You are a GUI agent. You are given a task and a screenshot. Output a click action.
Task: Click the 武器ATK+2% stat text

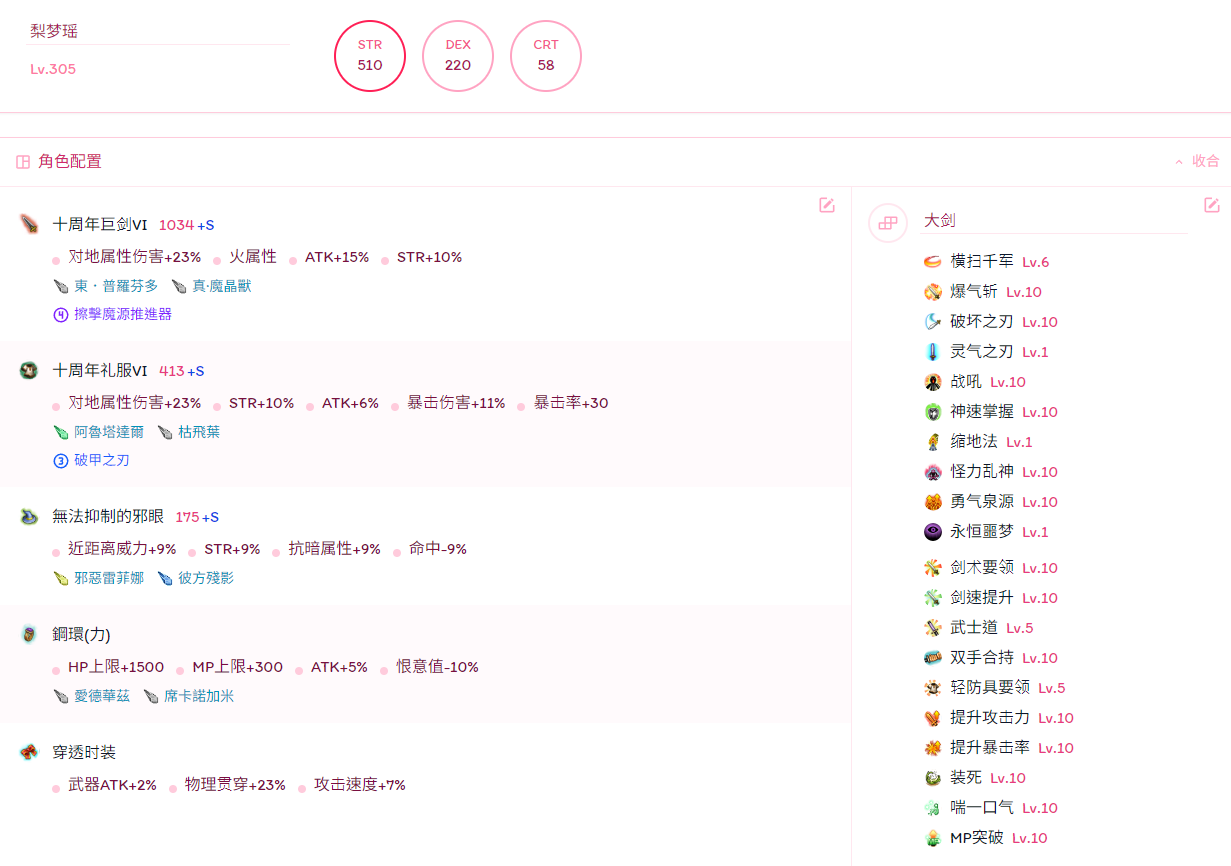pyautogui.click(x=112, y=785)
